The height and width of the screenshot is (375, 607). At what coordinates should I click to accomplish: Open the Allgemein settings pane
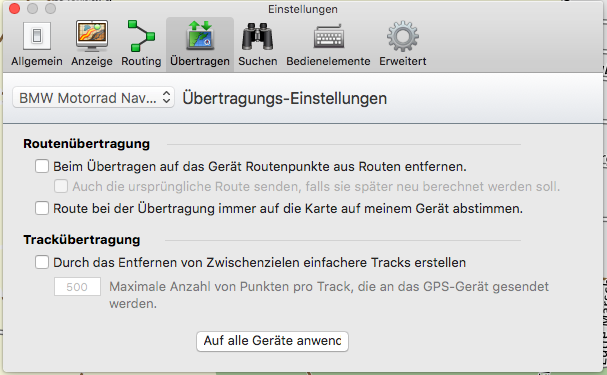point(37,44)
